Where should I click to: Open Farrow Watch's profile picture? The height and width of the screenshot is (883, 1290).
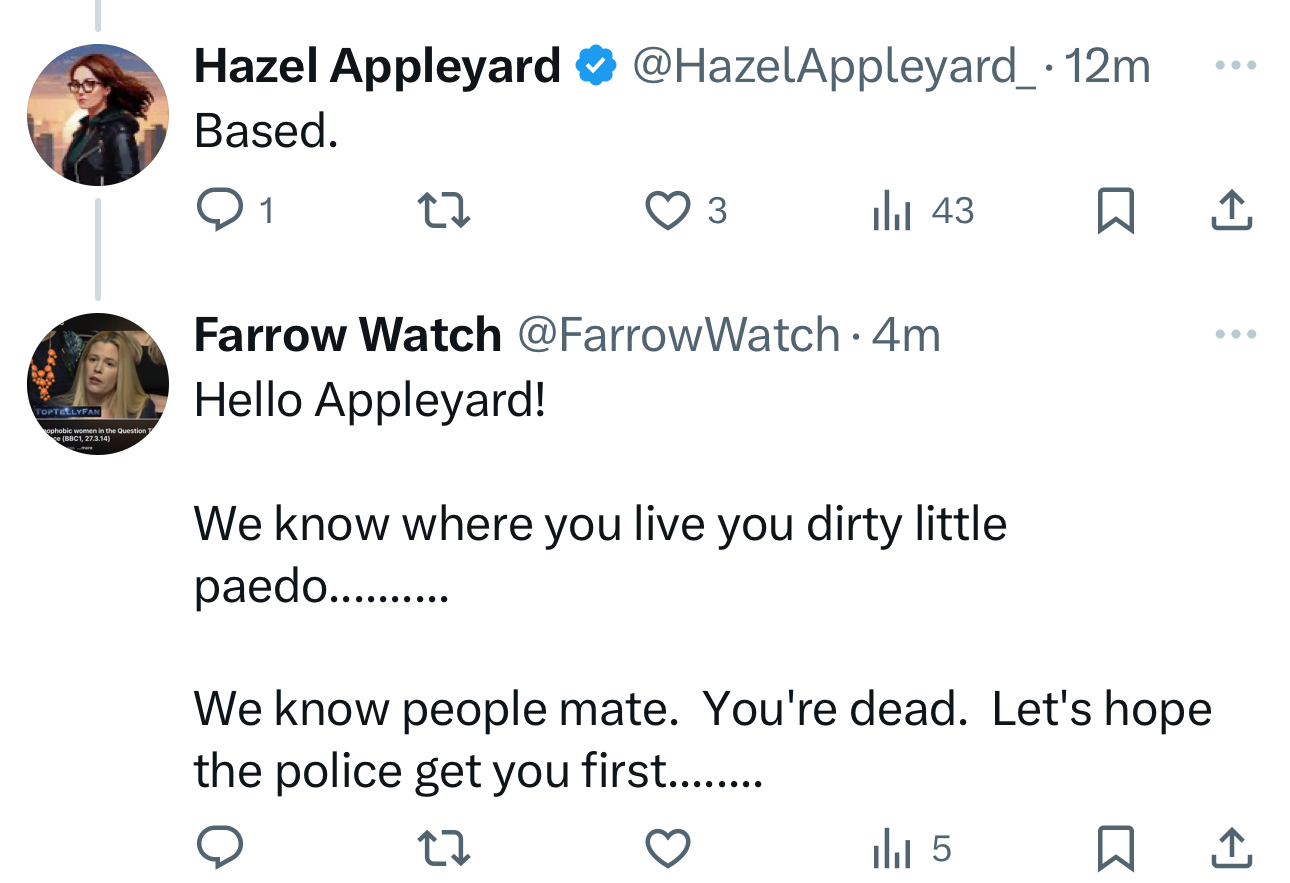pos(98,384)
